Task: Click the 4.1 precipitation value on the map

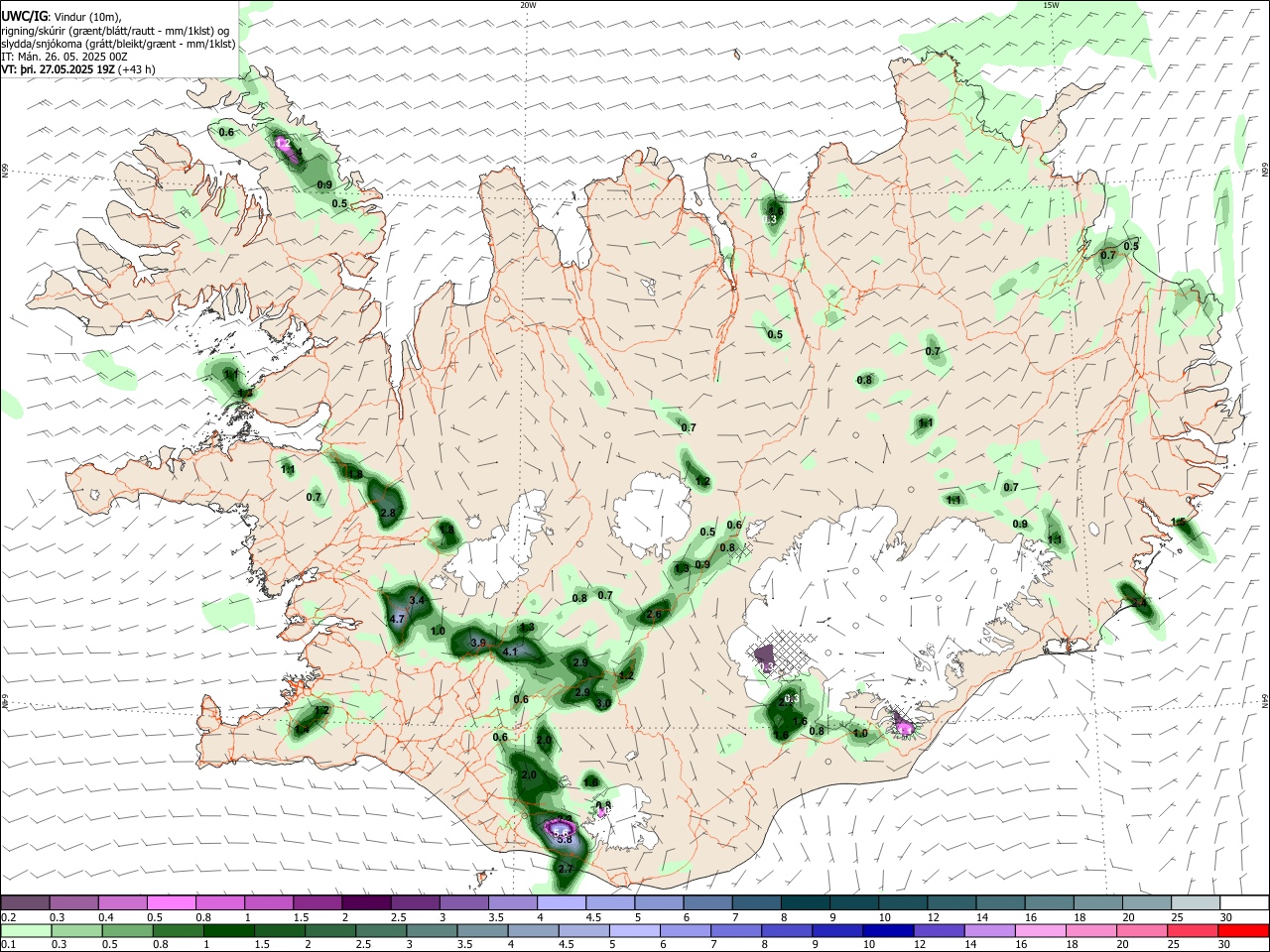Action: point(511,652)
